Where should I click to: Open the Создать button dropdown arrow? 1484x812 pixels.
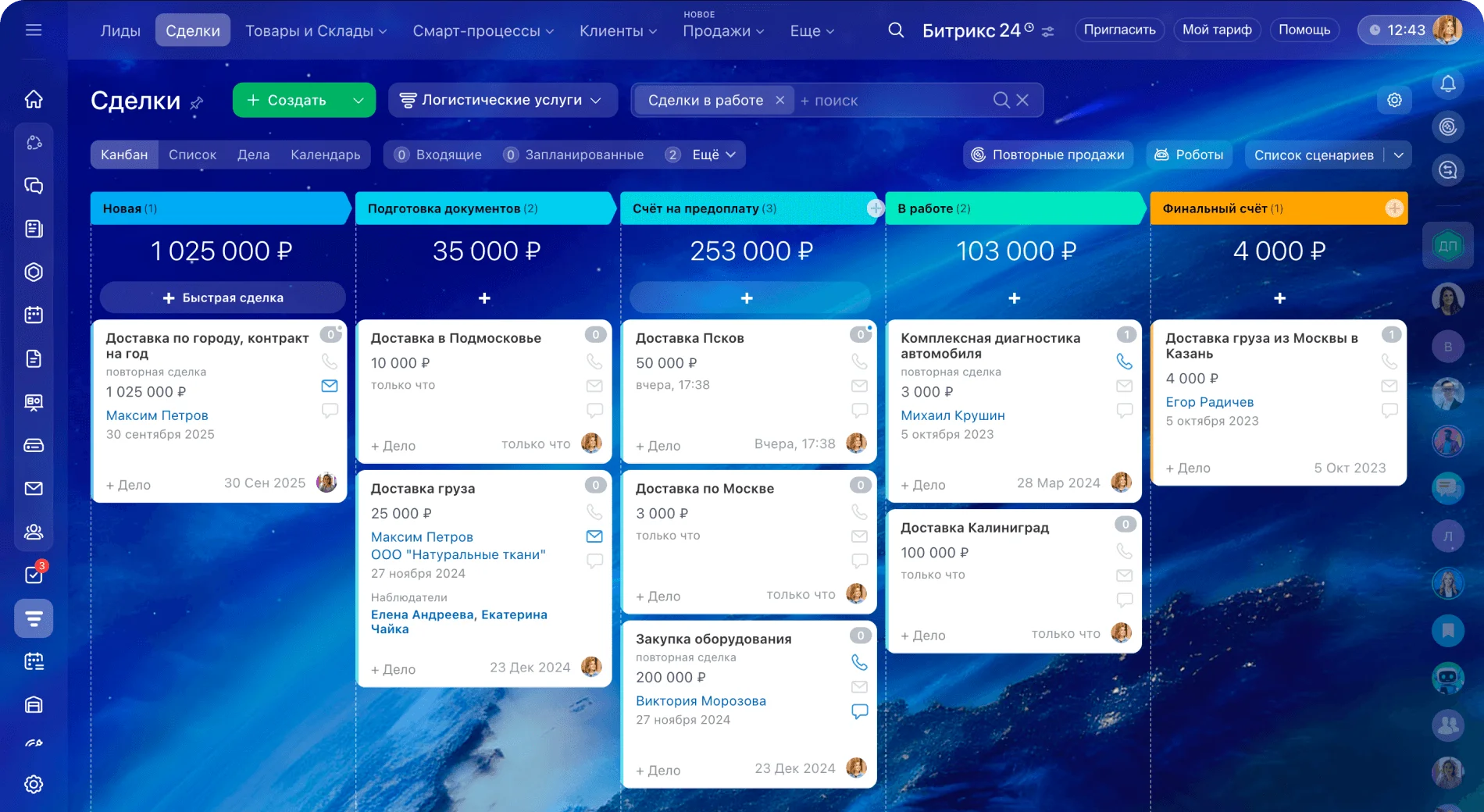pyautogui.click(x=359, y=100)
